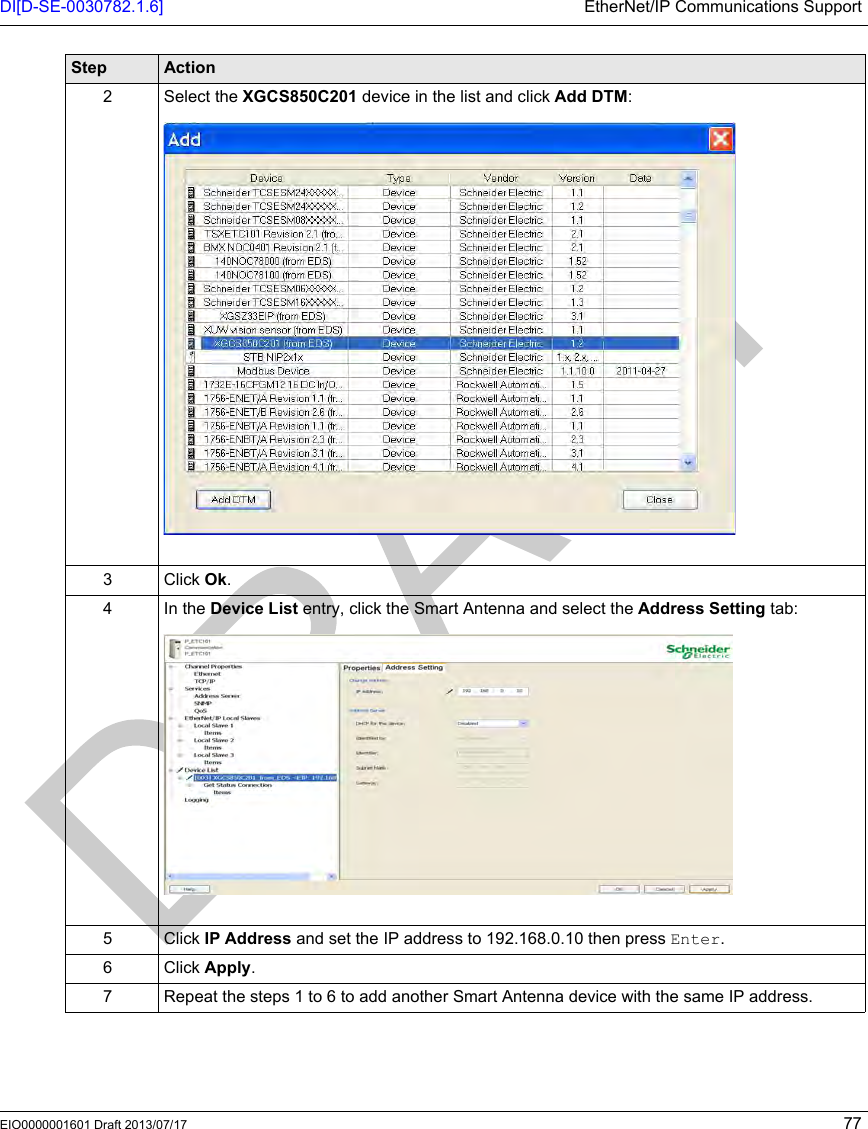Select 1732E-16CFGM12 device row
This screenshot has width=868, height=1129.
click(x=432, y=384)
